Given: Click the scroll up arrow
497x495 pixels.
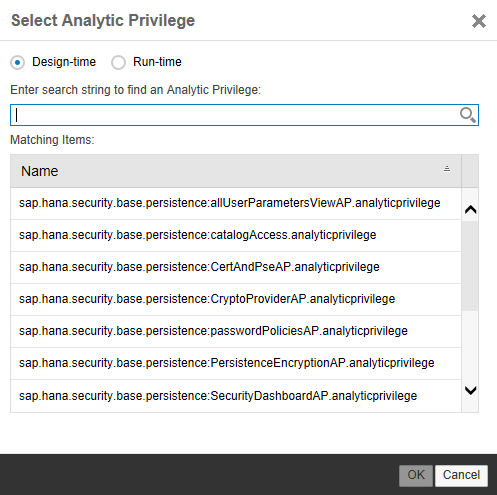Looking at the screenshot, I should (x=470, y=210).
